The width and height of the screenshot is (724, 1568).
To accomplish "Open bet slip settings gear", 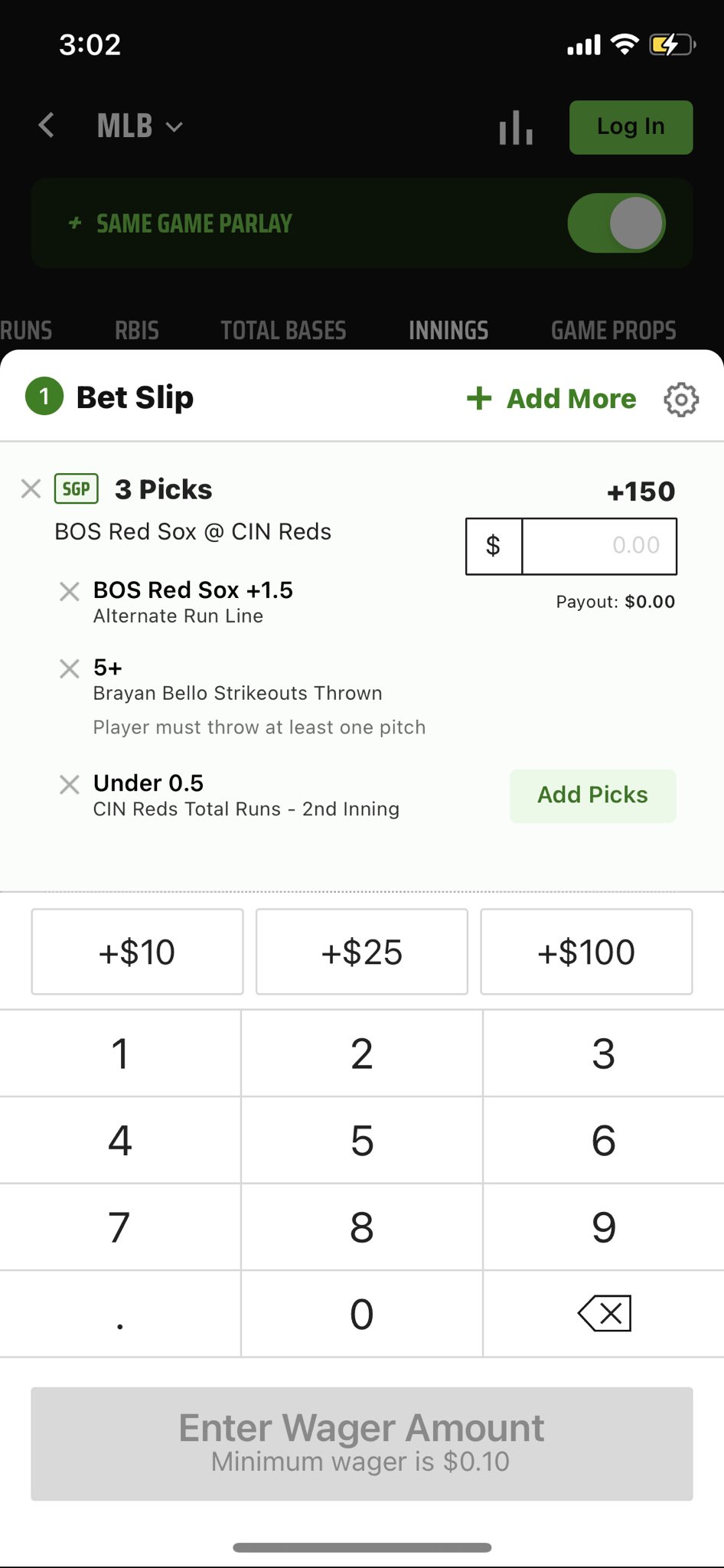I will pos(680,399).
